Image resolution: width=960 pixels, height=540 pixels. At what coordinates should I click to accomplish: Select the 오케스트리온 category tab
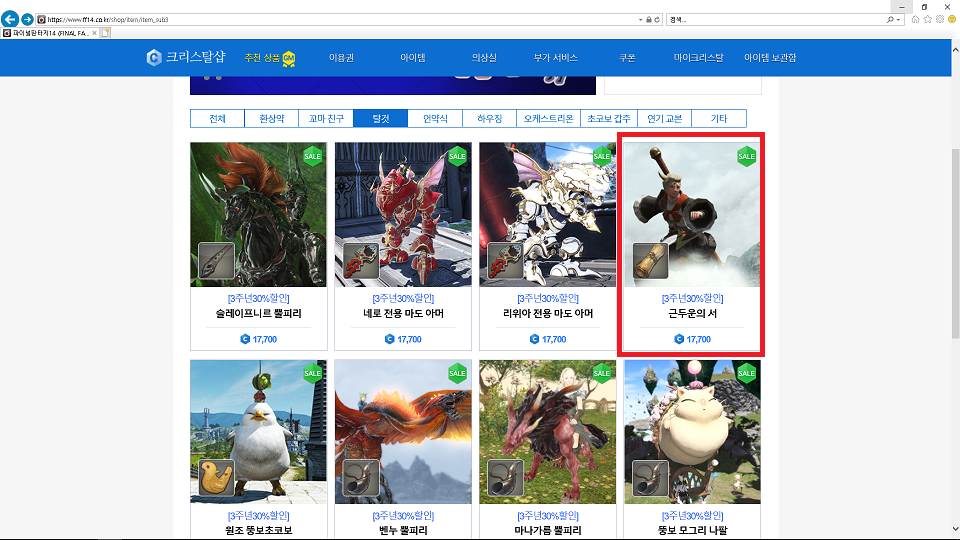click(548, 118)
